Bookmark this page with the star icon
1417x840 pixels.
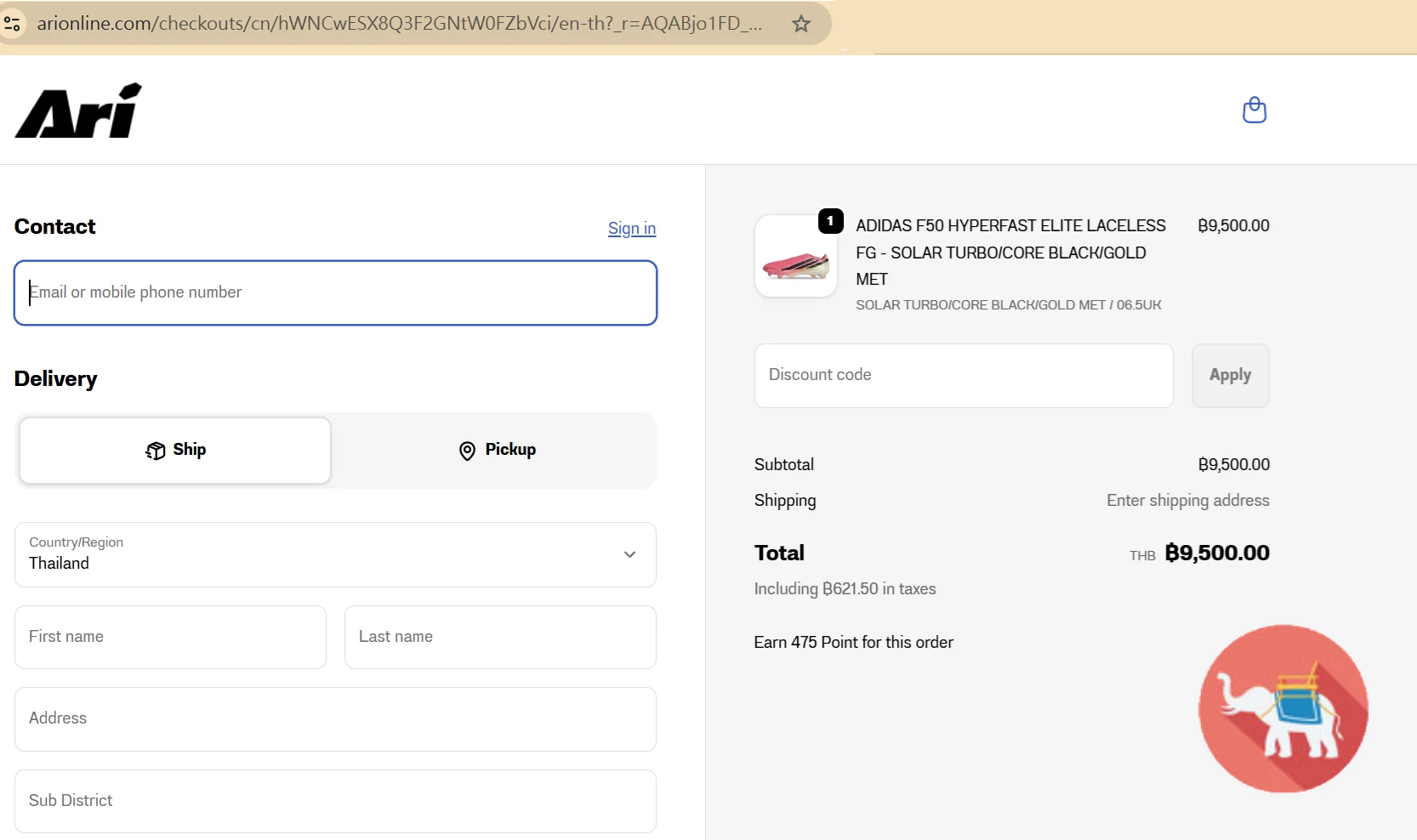point(801,24)
